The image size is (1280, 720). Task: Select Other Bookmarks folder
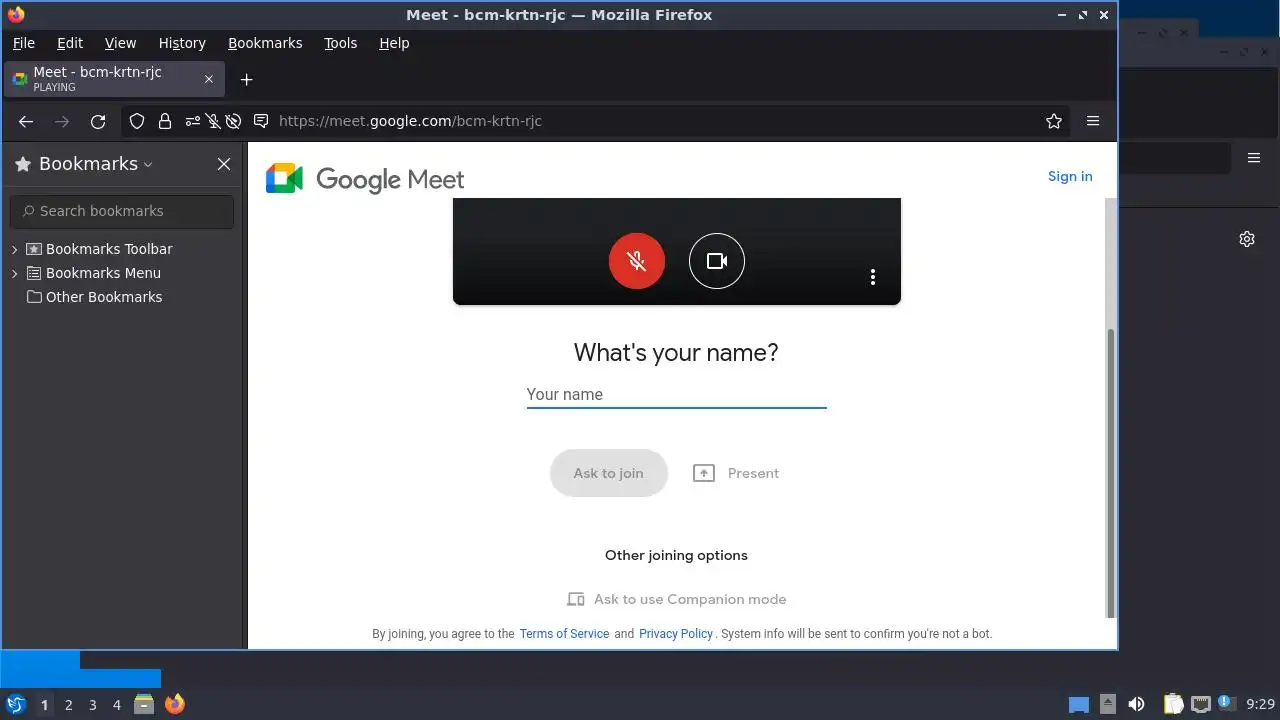click(x=94, y=297)
